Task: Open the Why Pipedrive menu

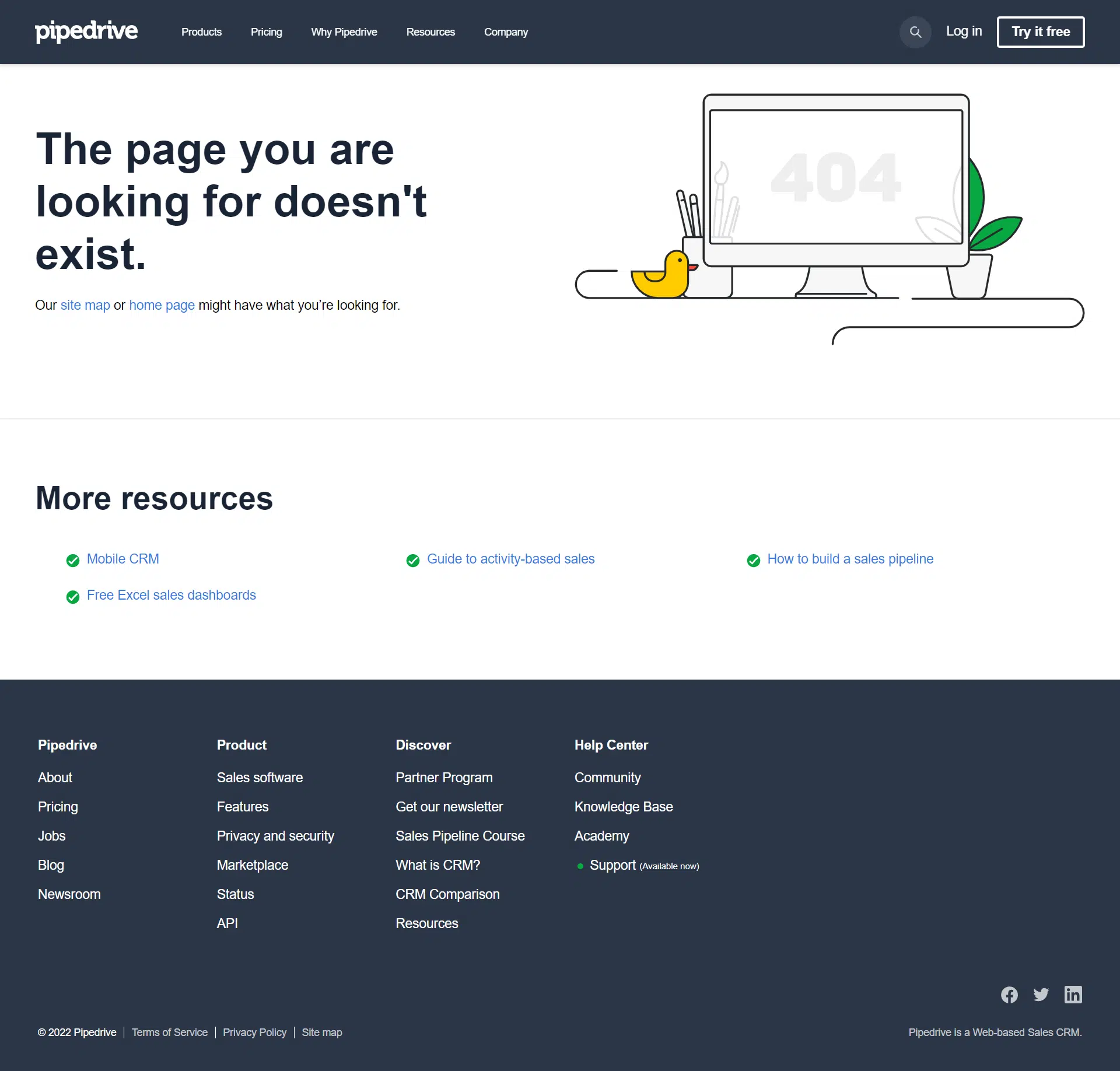Action: click(x=344, y=32)
